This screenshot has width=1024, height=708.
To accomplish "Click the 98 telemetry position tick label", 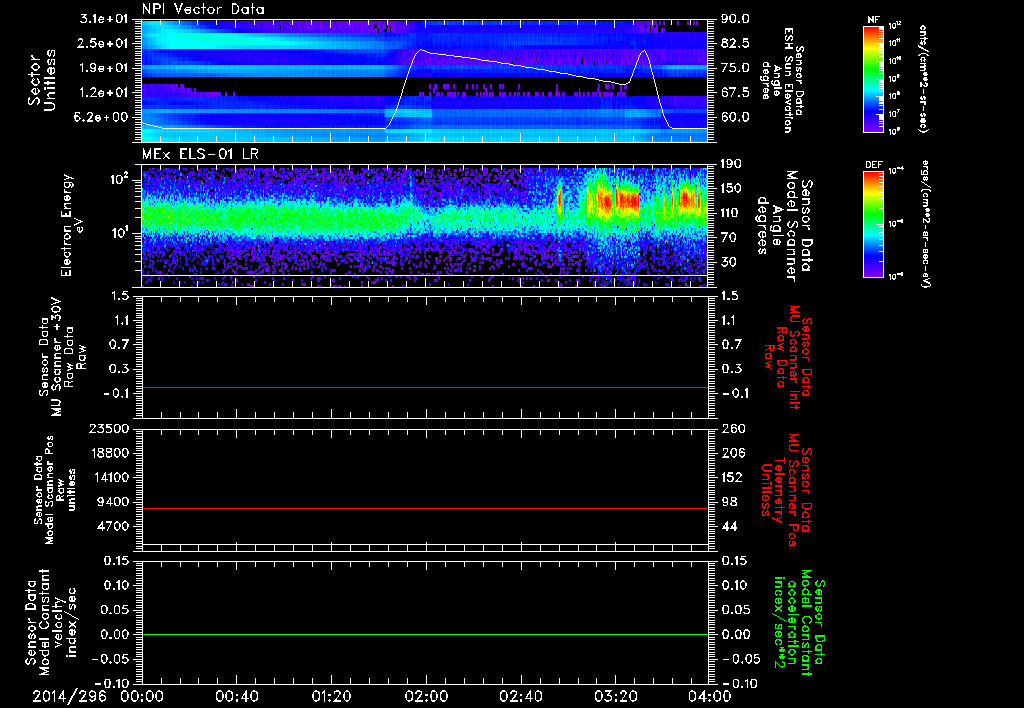I will pyautogui.click(x=729, y=502).
